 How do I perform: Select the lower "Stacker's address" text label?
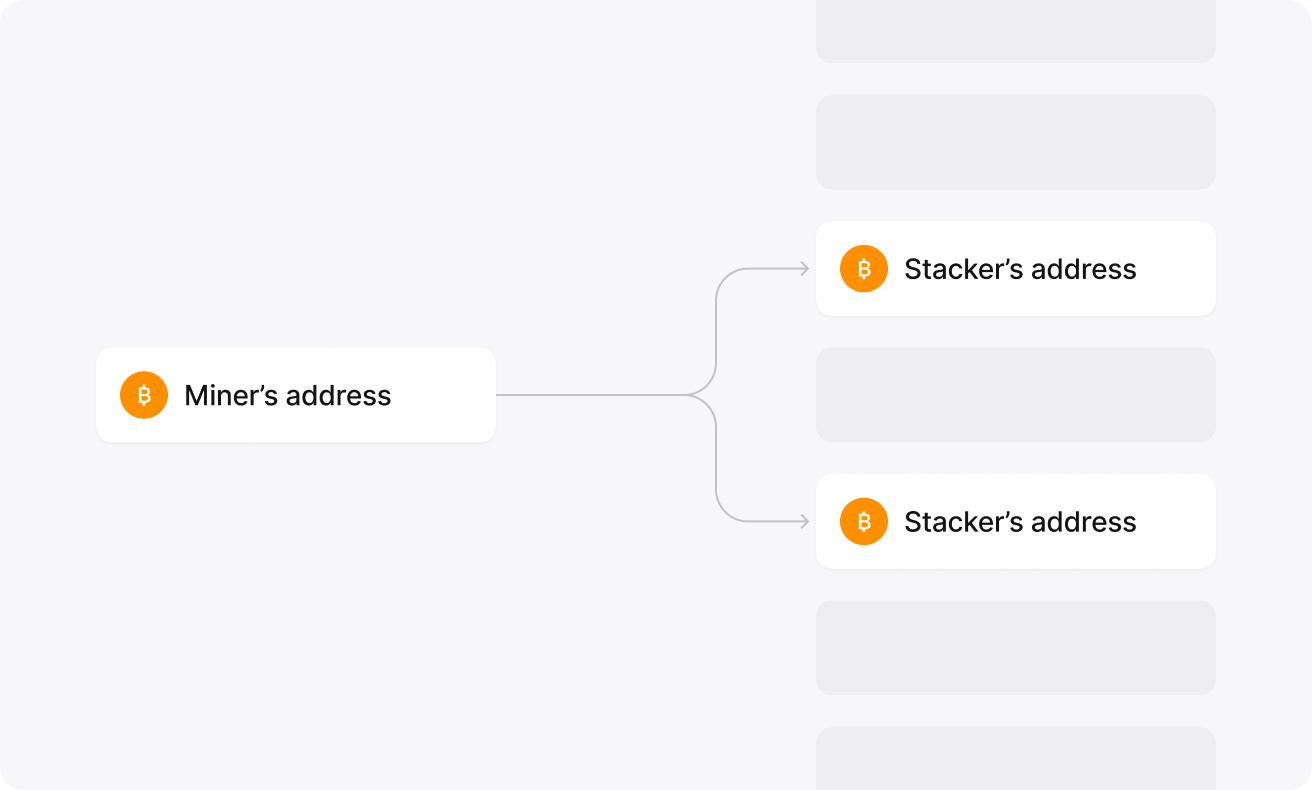[x=1020, y=523]
